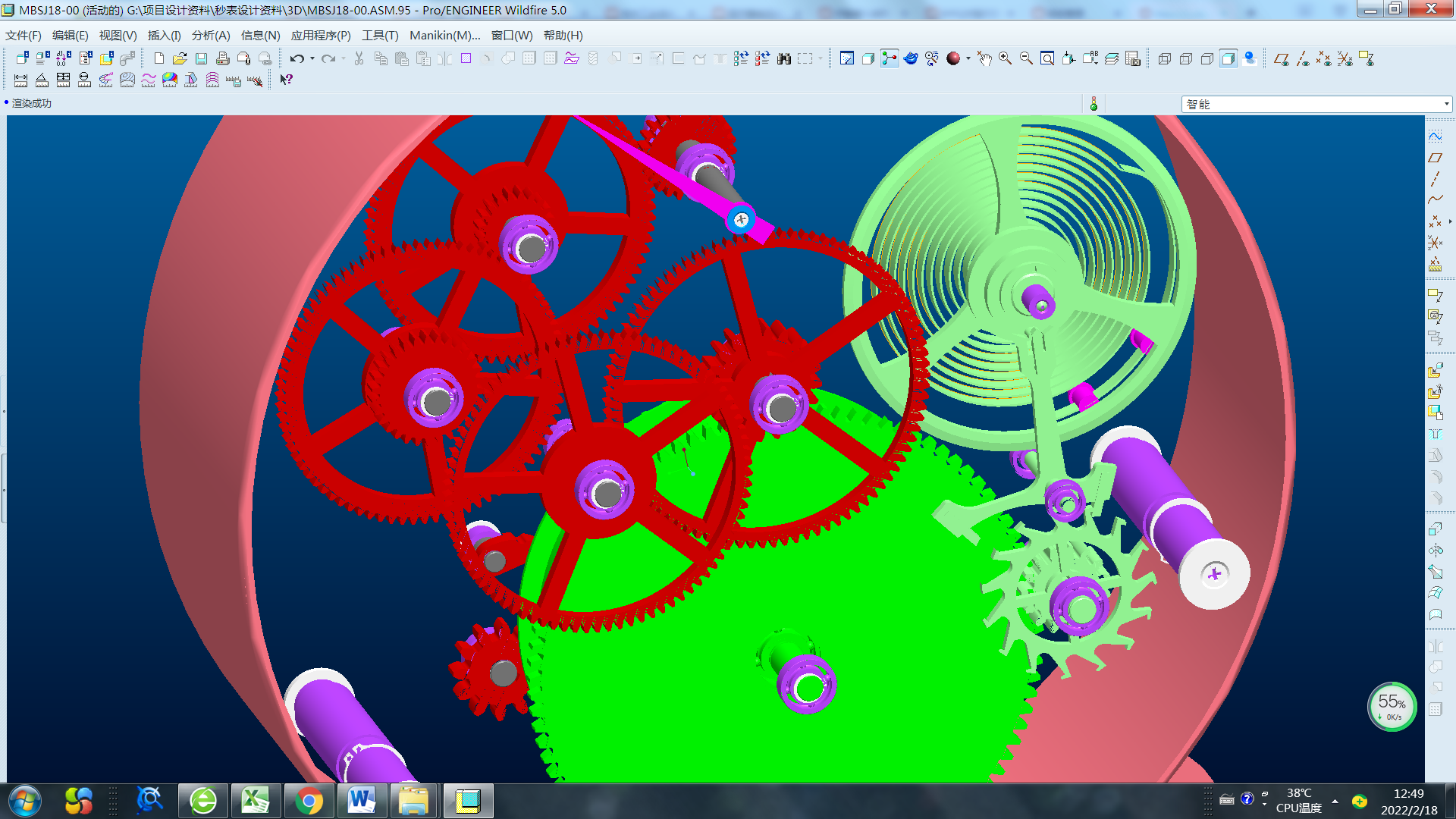Expand the appearance gallery dropdown arrow
The height and width of the screenshot is (819, 1456).
(968, 58)
